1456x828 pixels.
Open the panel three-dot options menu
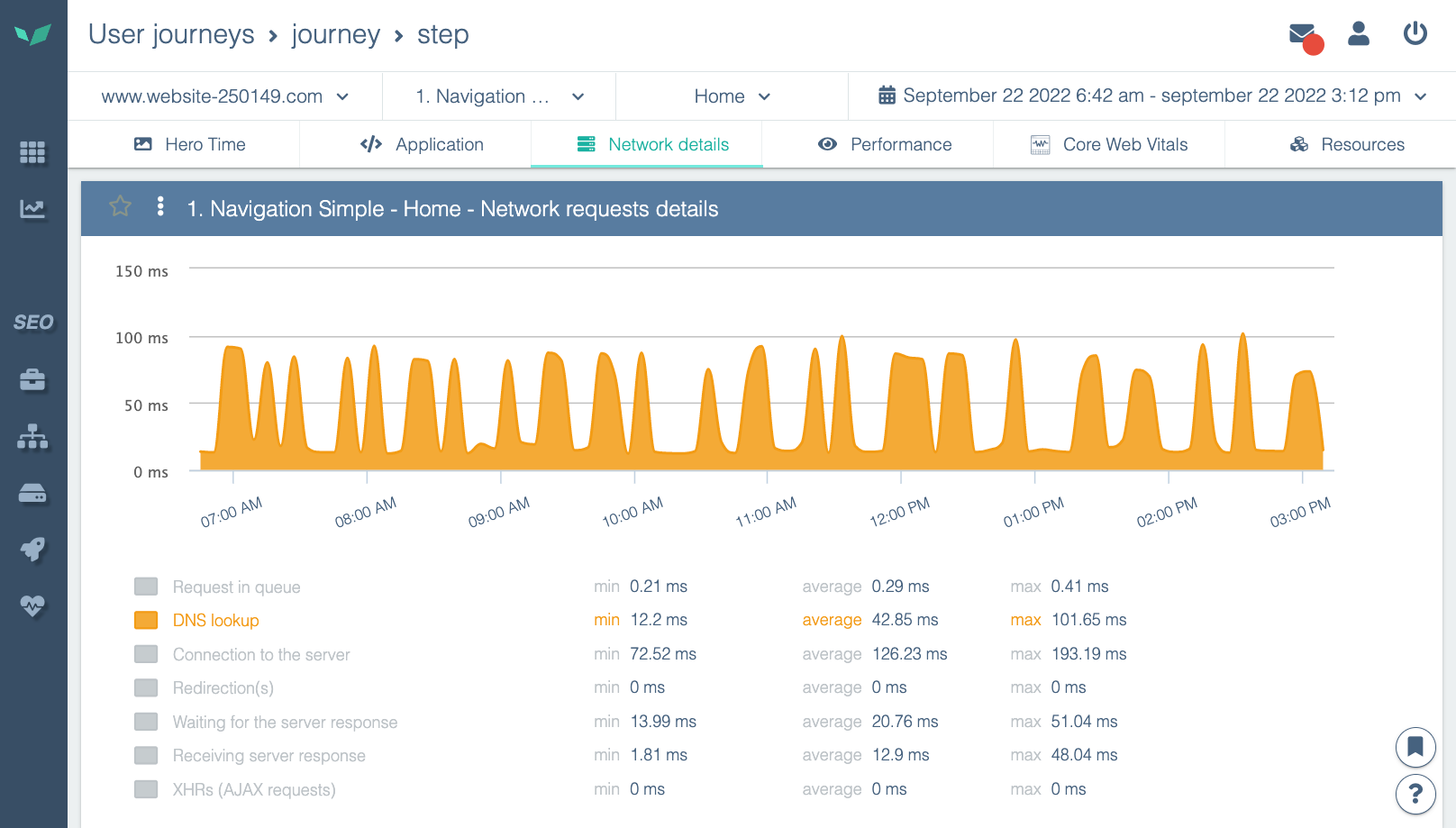tap(160, 207)
